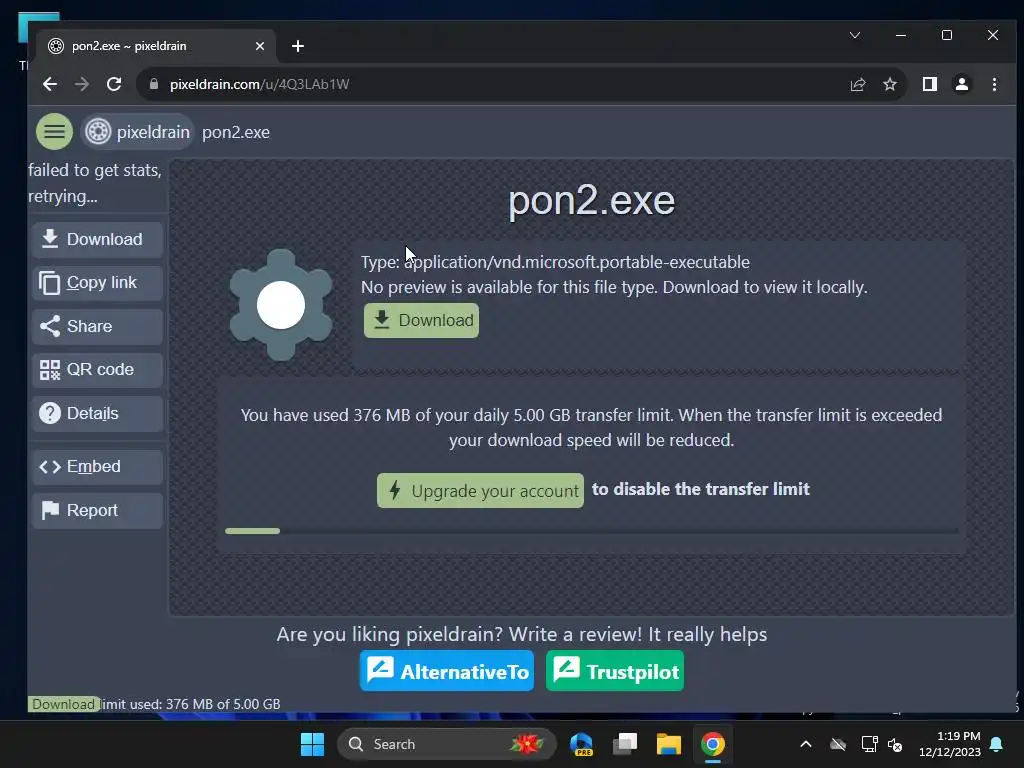Click the taskbar Search box

click(x=447, y=744)
